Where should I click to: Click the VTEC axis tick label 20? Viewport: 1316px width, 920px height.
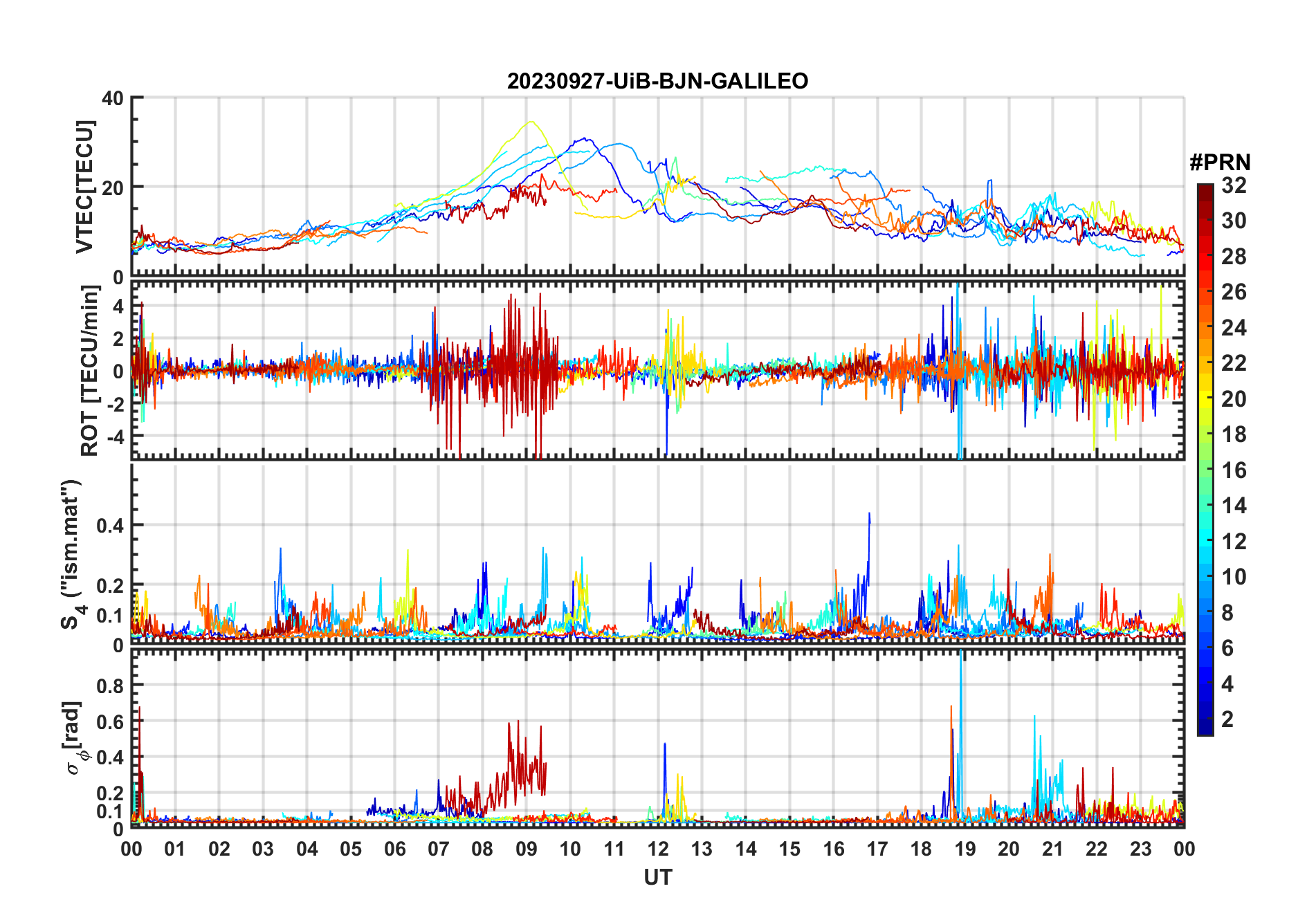pos(113,187)
